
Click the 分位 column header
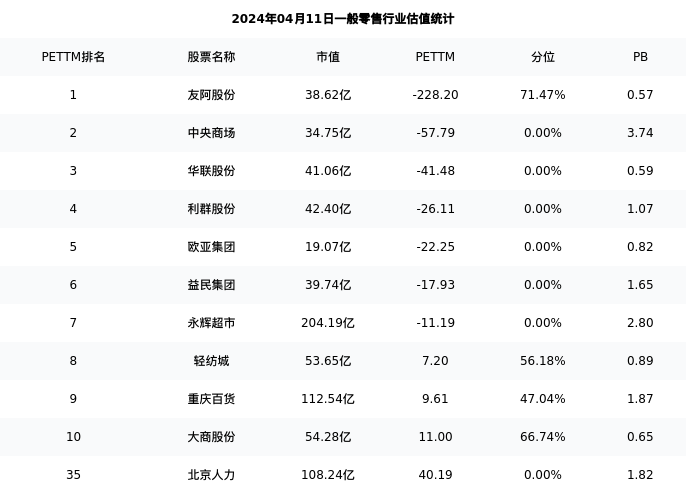click(543, 57)
